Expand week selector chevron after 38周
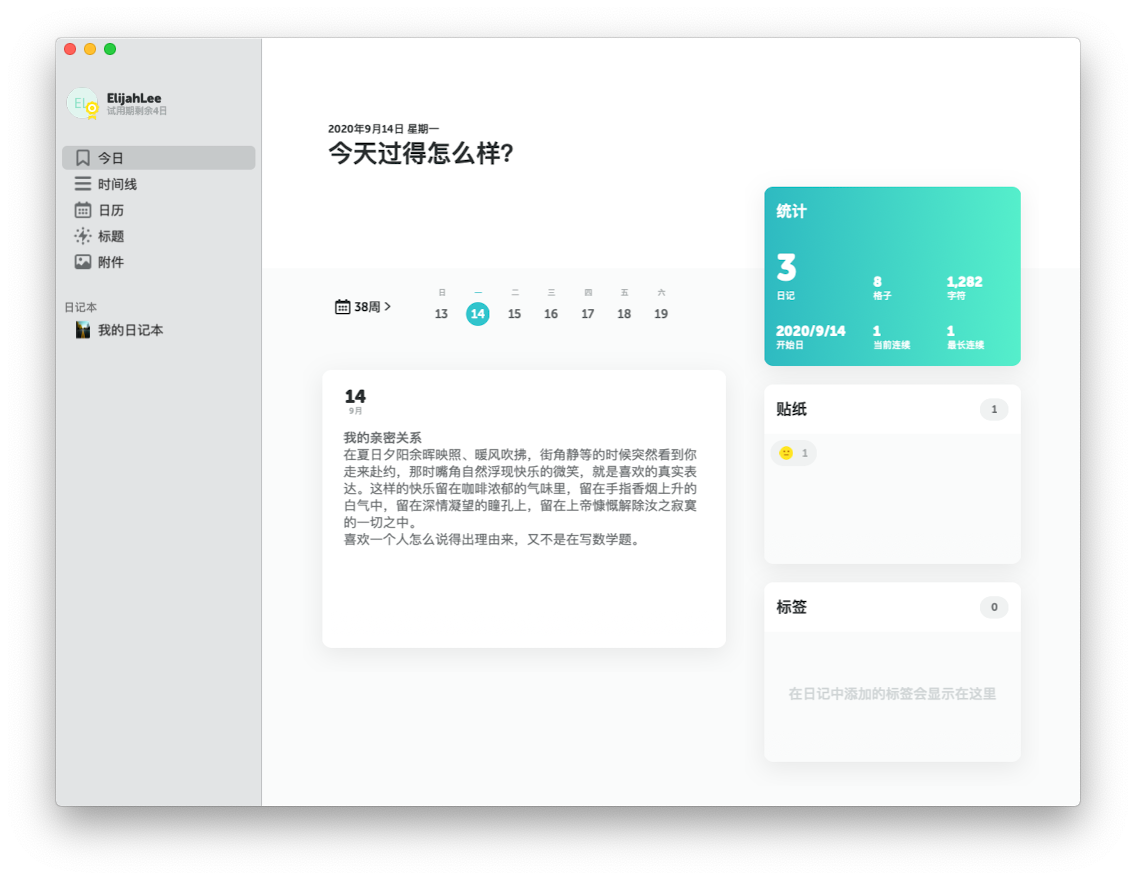 (x=388, y=307)
